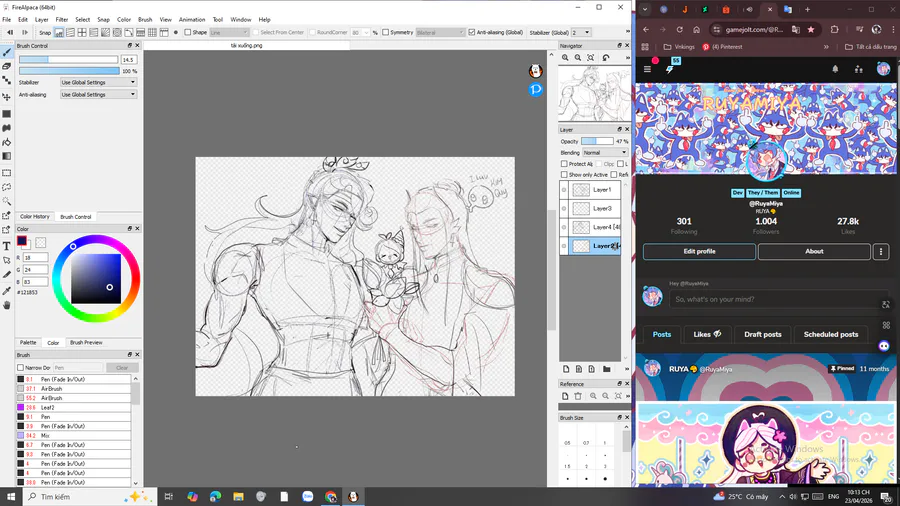Enable Show only Active checkbox
Image resolution: width=900 pixels, height=506 pixels.
click(x=564, y=175)
